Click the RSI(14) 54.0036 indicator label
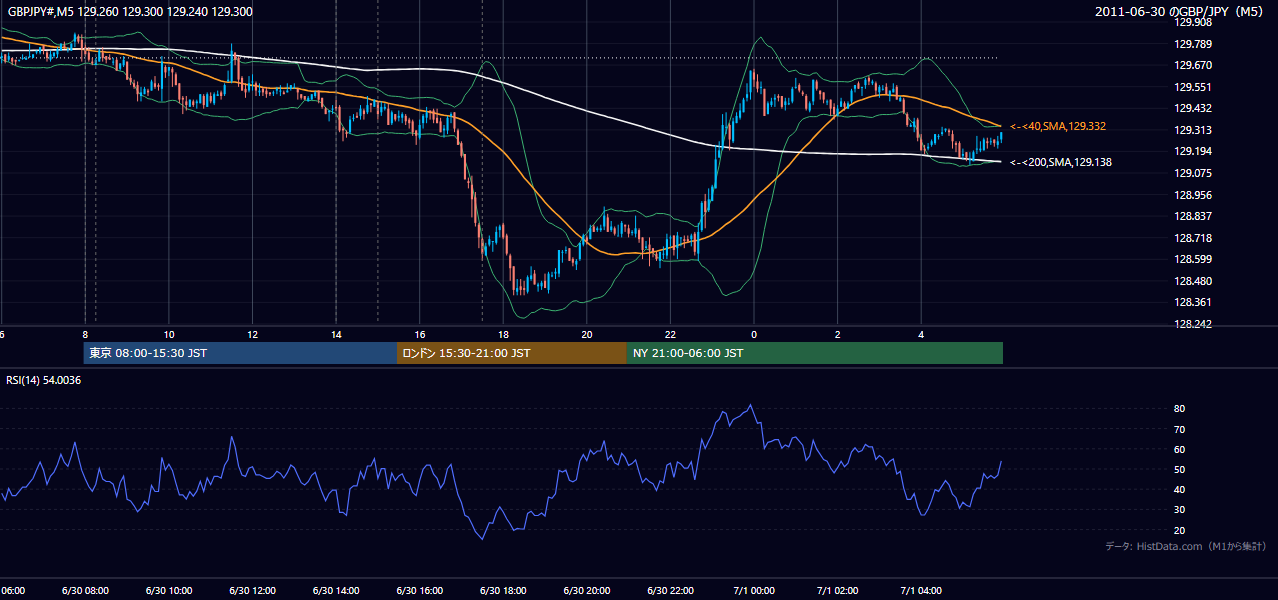Screen dimensions: 1278x600 click(44, 380)
